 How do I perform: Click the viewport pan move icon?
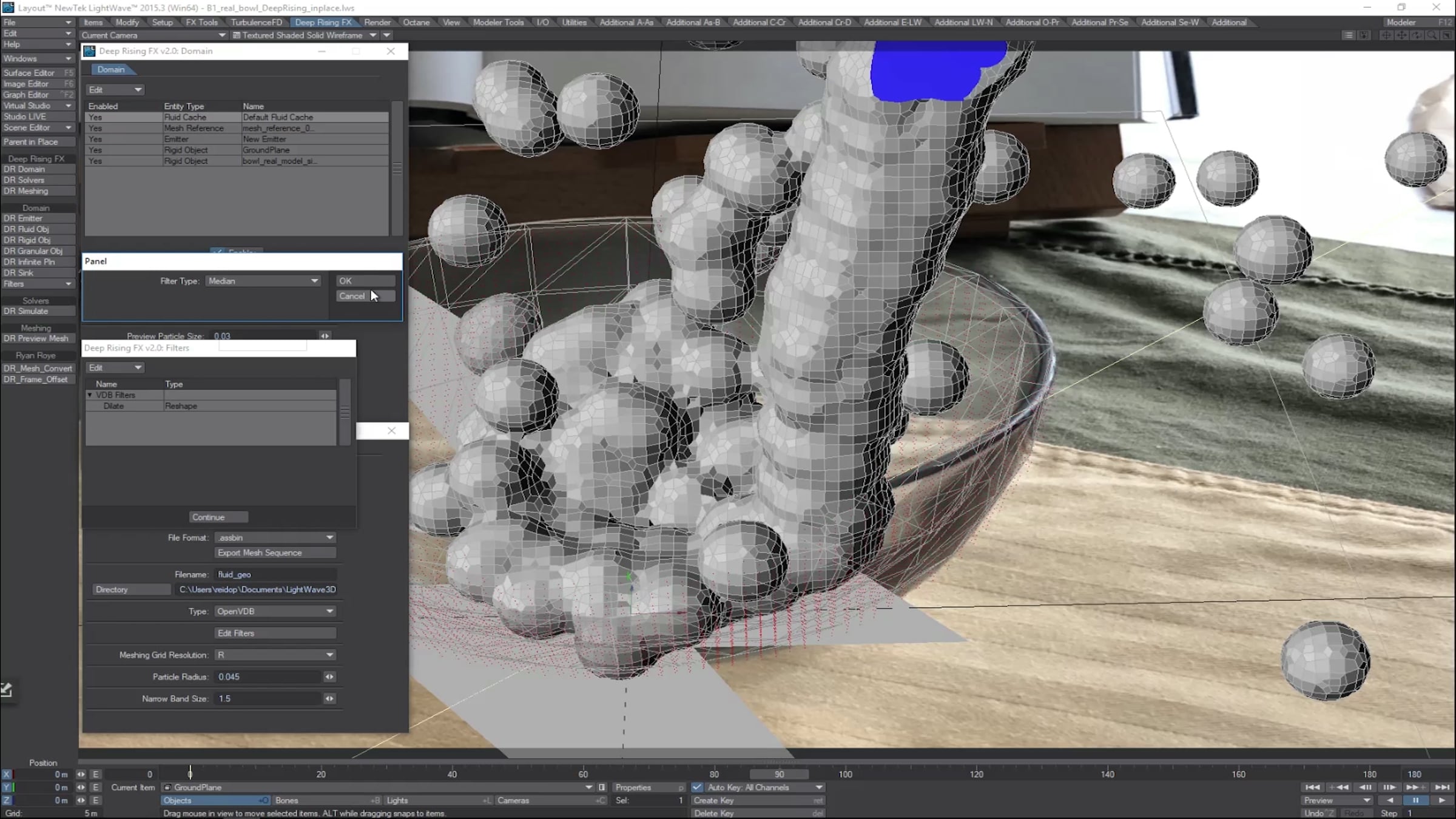tap(1401, 35)
